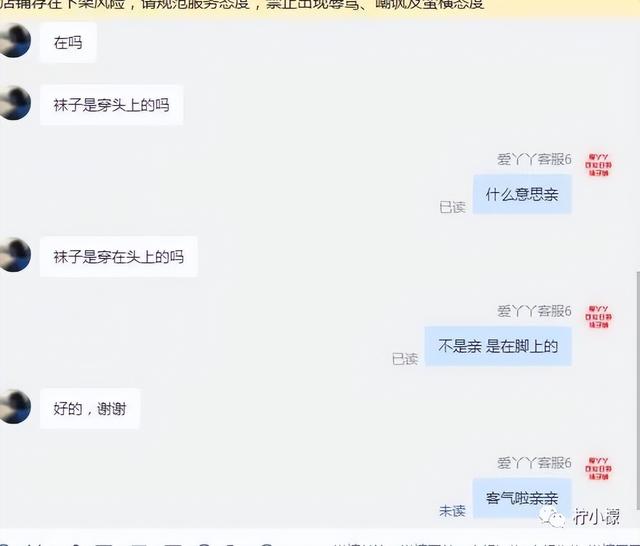Click the 未读 status beside "客气啦亲亲"
Viewport: 640px width, 546px height.
pos(452,510)
